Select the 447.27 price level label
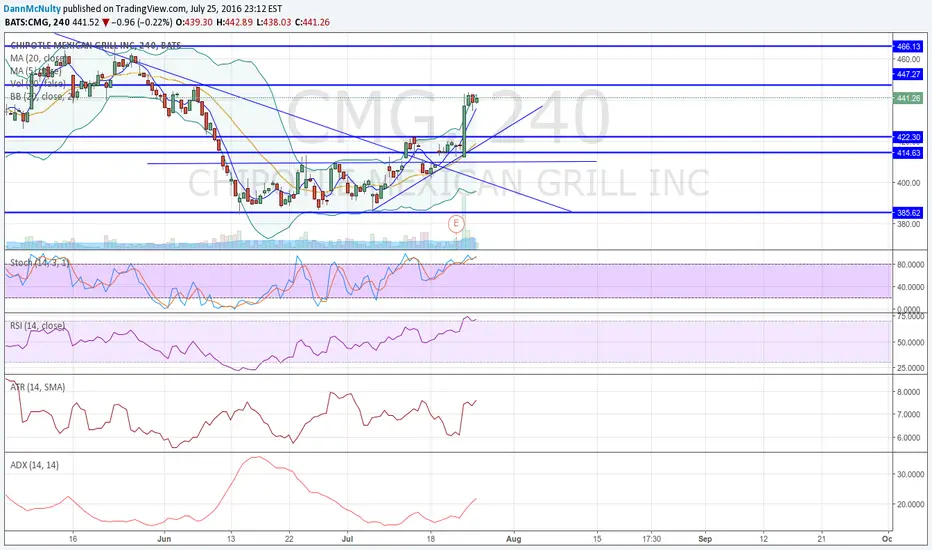 (909, 74)
